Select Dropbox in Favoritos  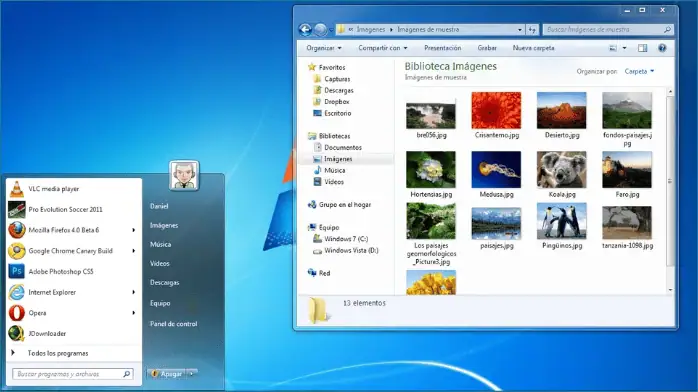pyautogui.click(x=332, y=102)
